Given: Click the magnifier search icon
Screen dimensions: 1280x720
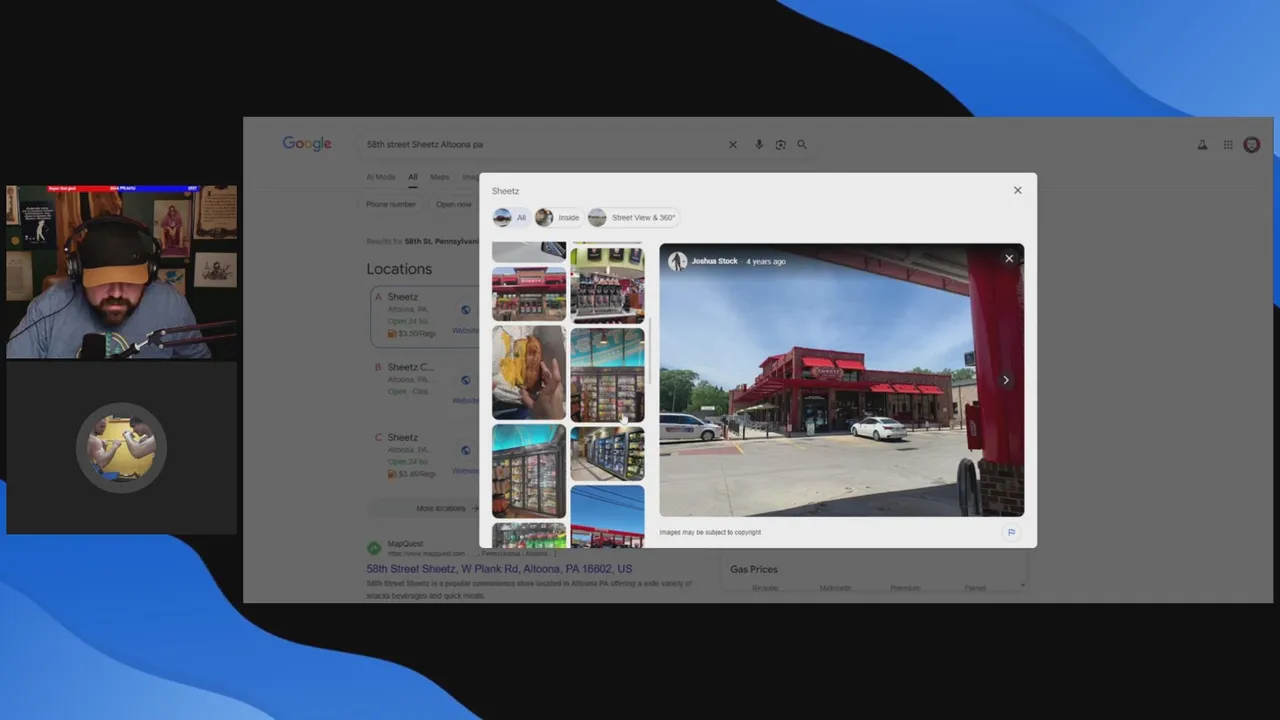Looking at the screenshot, I should [801, 144].
